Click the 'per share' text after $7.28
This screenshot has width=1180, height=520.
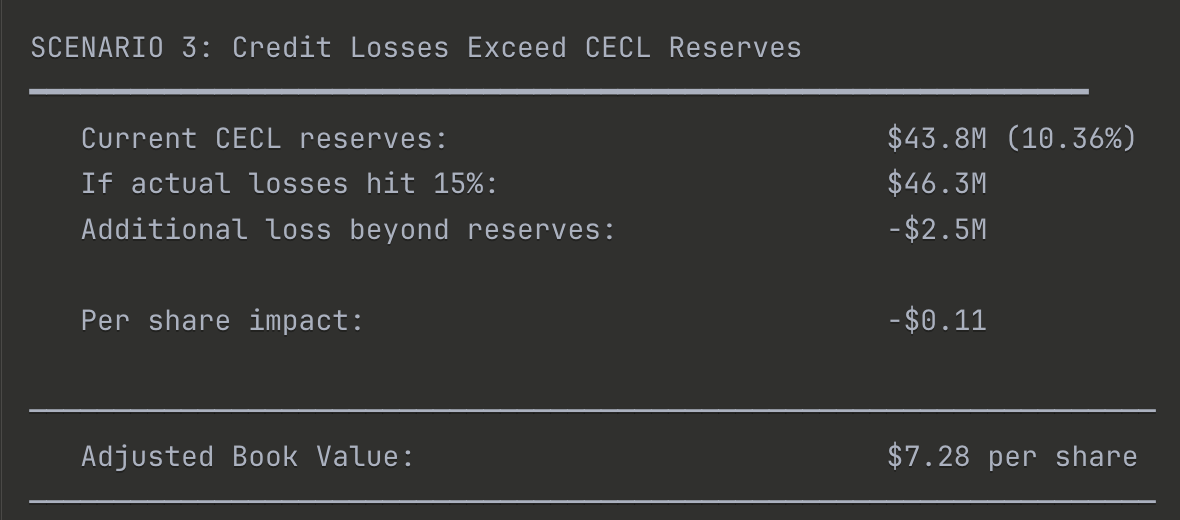click(1062, 457)
